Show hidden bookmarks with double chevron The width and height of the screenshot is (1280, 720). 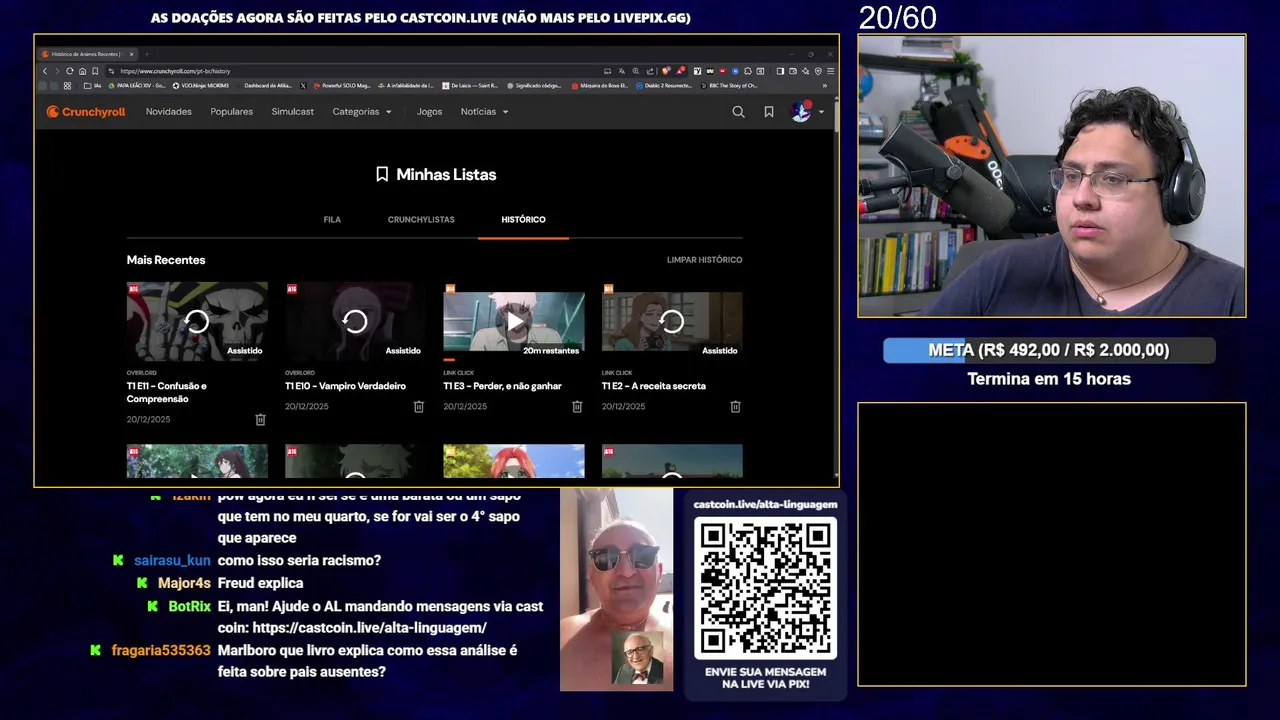tap(825, 86)
